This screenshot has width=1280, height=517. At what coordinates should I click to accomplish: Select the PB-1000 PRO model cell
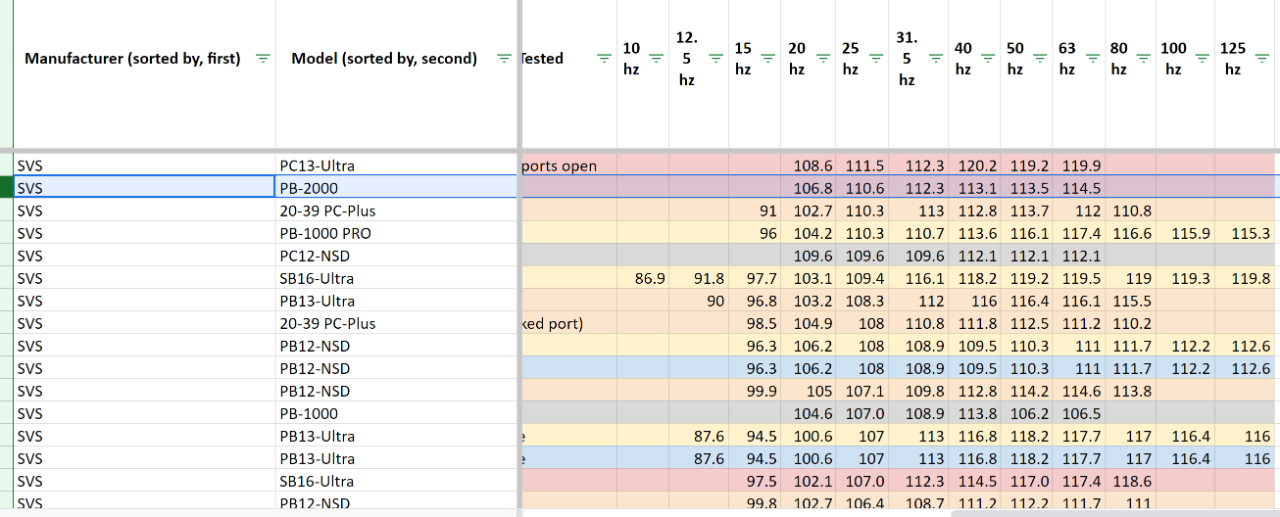click(x=397, y=233)
